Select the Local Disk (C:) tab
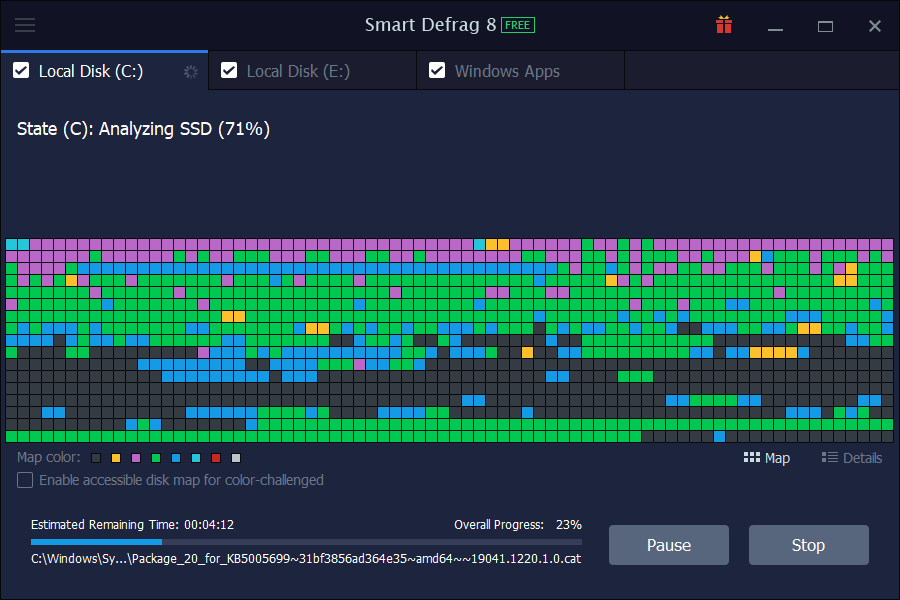This screenshot has width=900, height=600. [104, 71]
